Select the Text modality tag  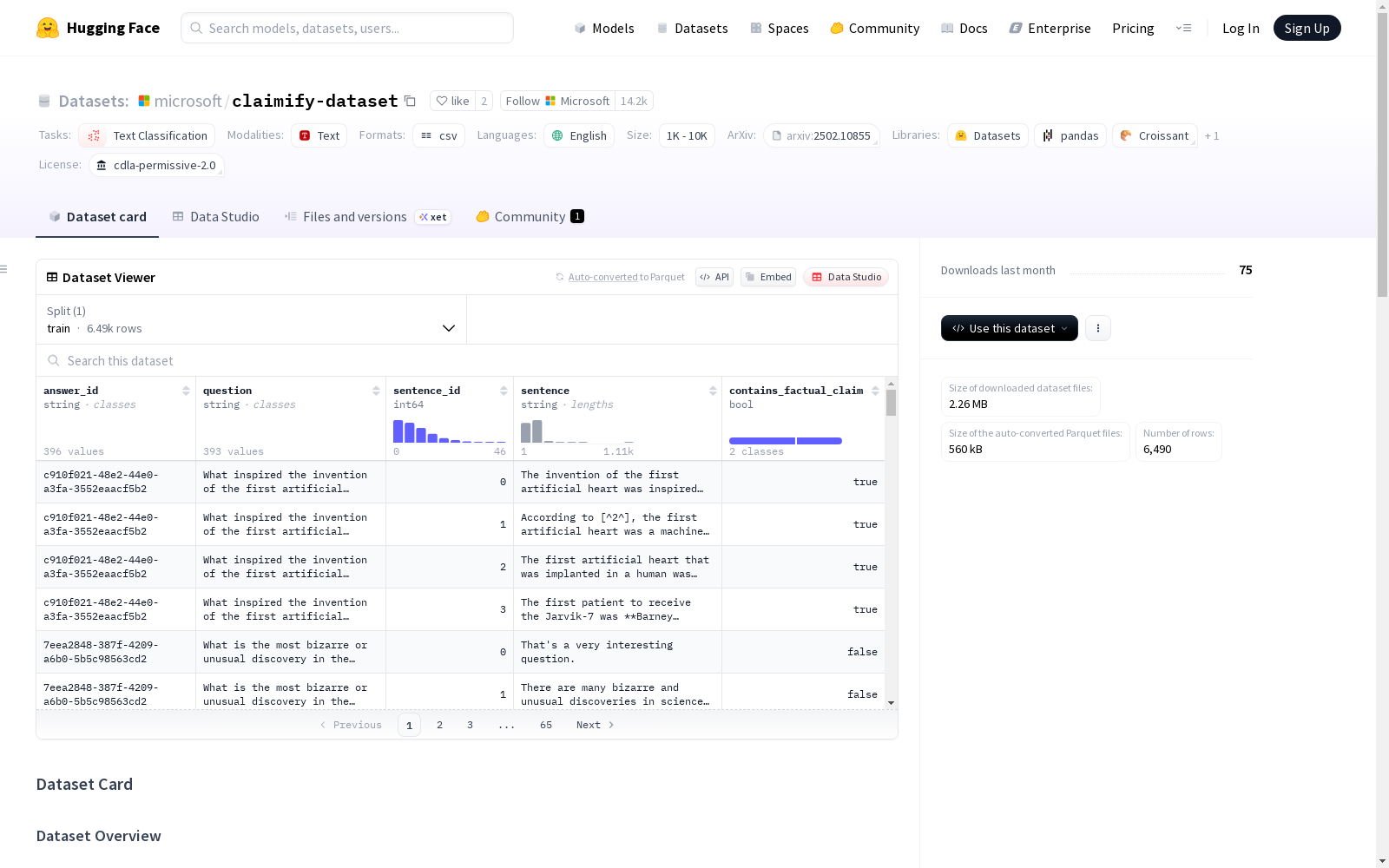point(319,135)
